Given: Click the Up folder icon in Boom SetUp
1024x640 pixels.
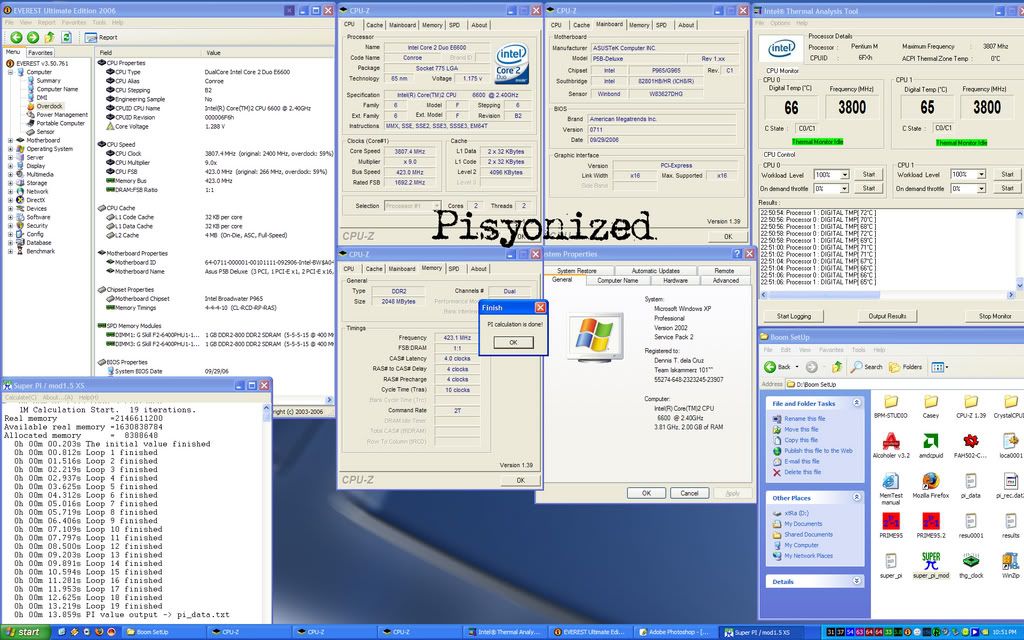Looking at the screenshot, I should tap(837, 367).
